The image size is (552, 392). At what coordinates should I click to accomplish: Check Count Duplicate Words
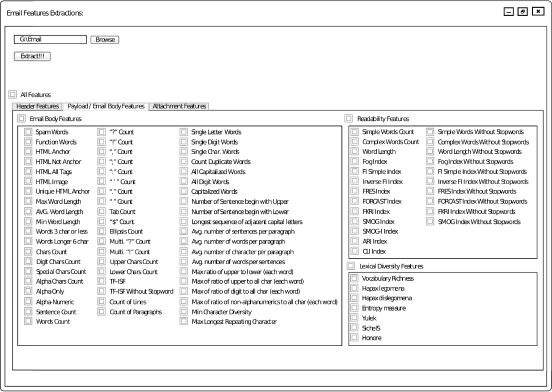(183, 162)
